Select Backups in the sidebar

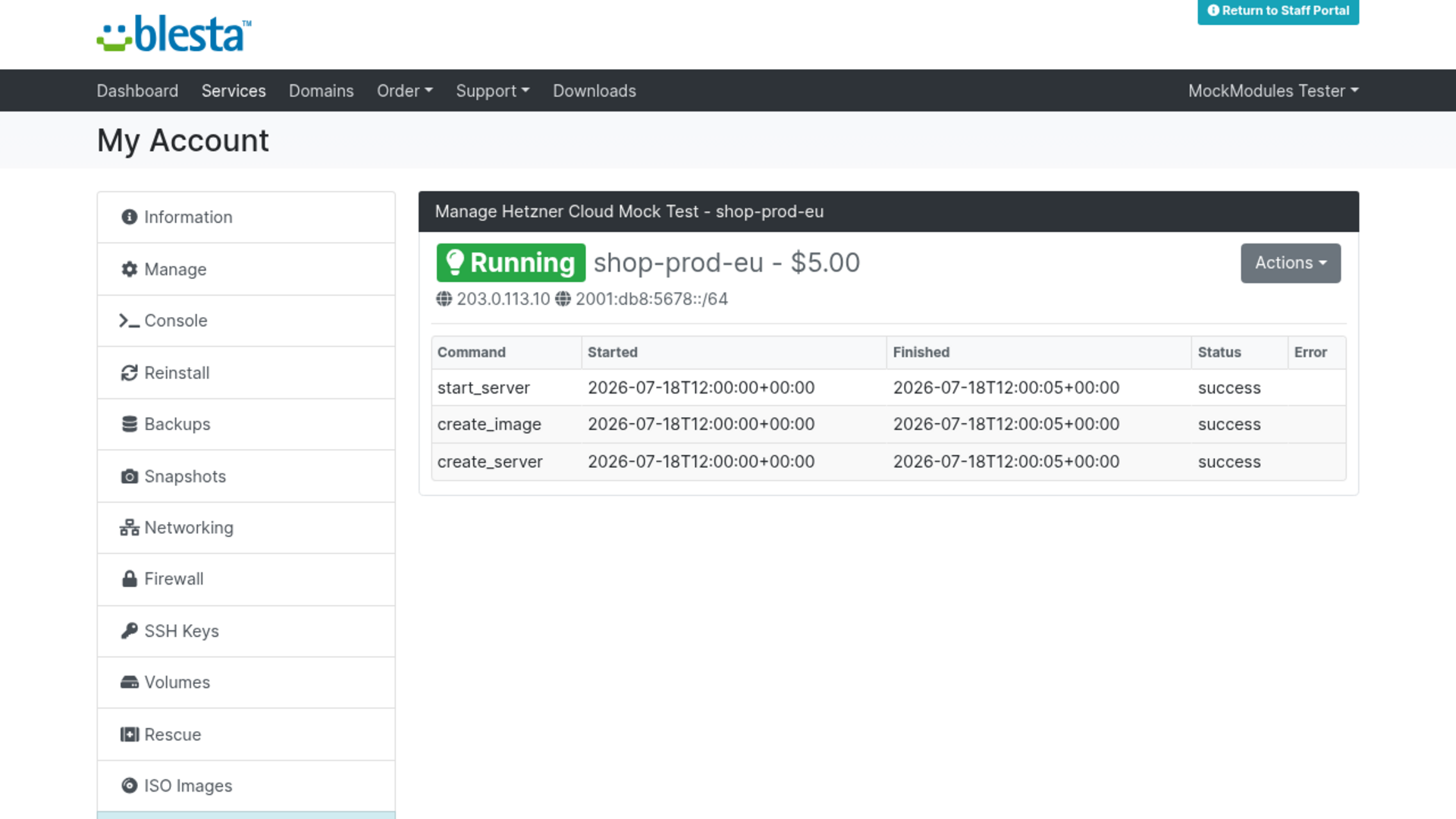(246, 425)
